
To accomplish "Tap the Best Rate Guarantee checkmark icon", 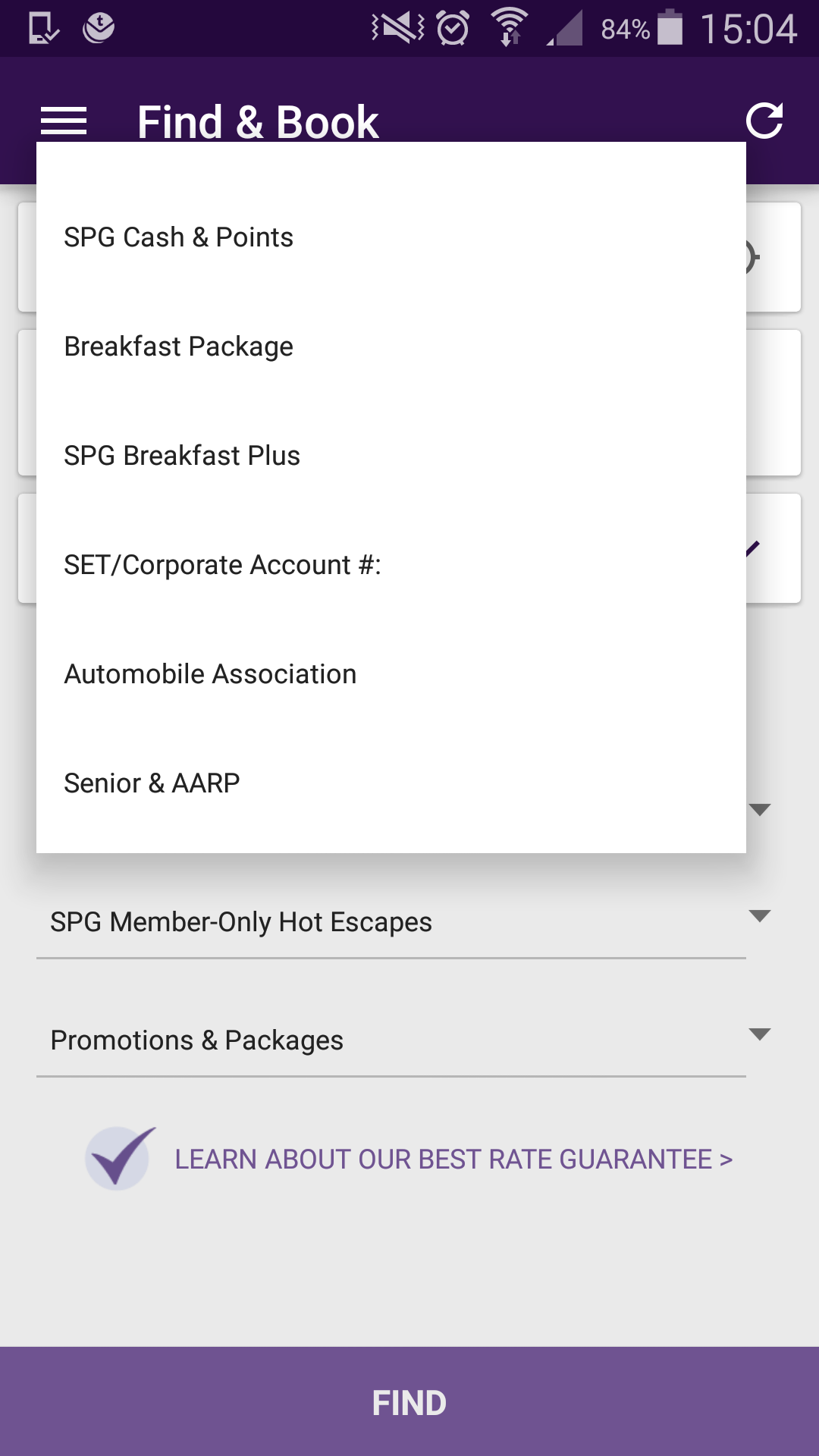I will tap(120, 1158).
